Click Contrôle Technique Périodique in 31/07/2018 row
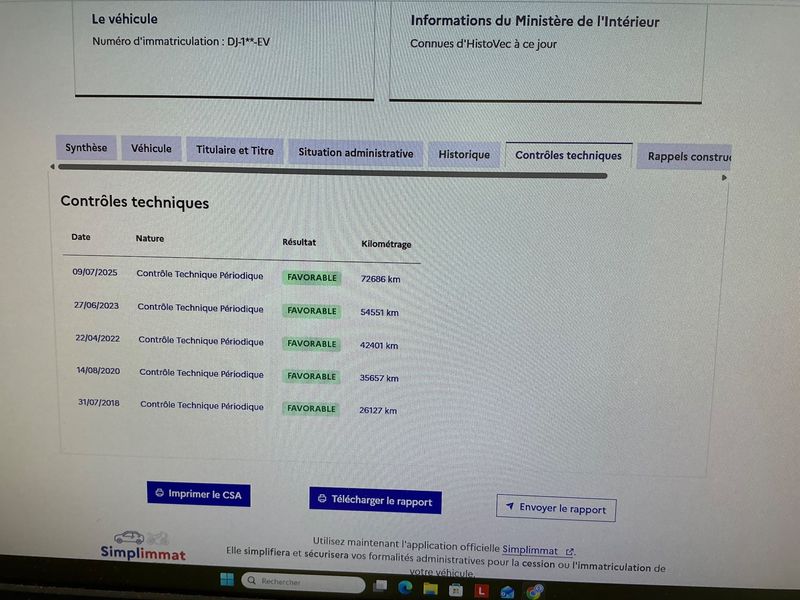This screenshot has width=800, height=600. tap(202, 406)
